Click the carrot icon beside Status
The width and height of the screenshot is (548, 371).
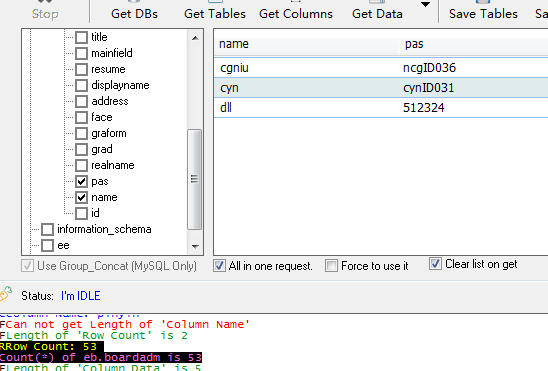coord(6,294)
